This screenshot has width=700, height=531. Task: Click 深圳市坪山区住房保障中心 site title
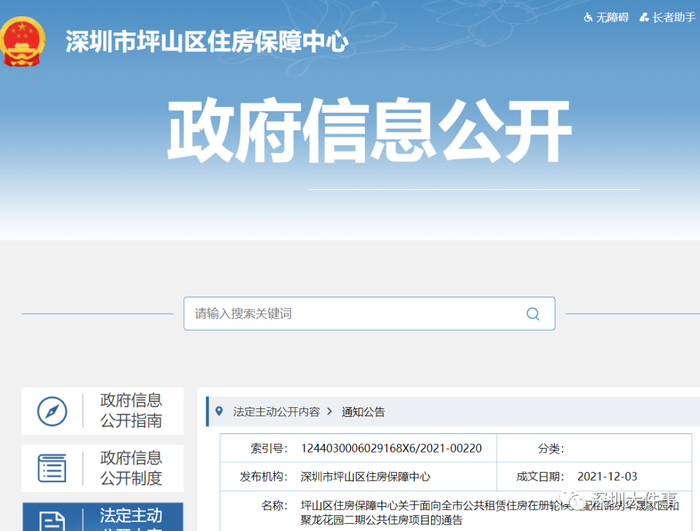point(207,42)
